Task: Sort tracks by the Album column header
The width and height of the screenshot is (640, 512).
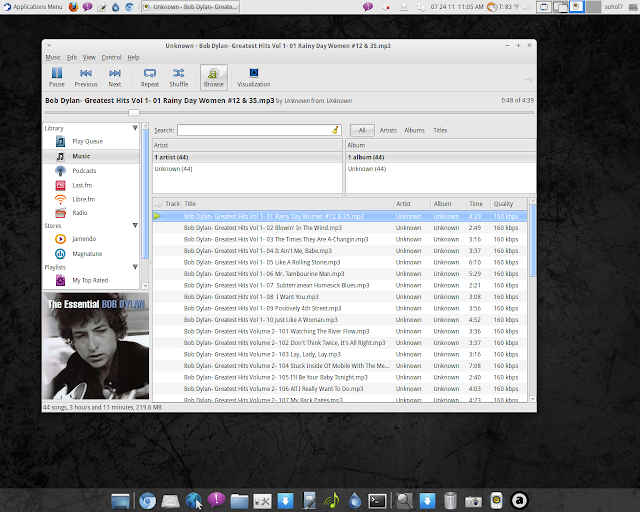Action: pos(449,204)
